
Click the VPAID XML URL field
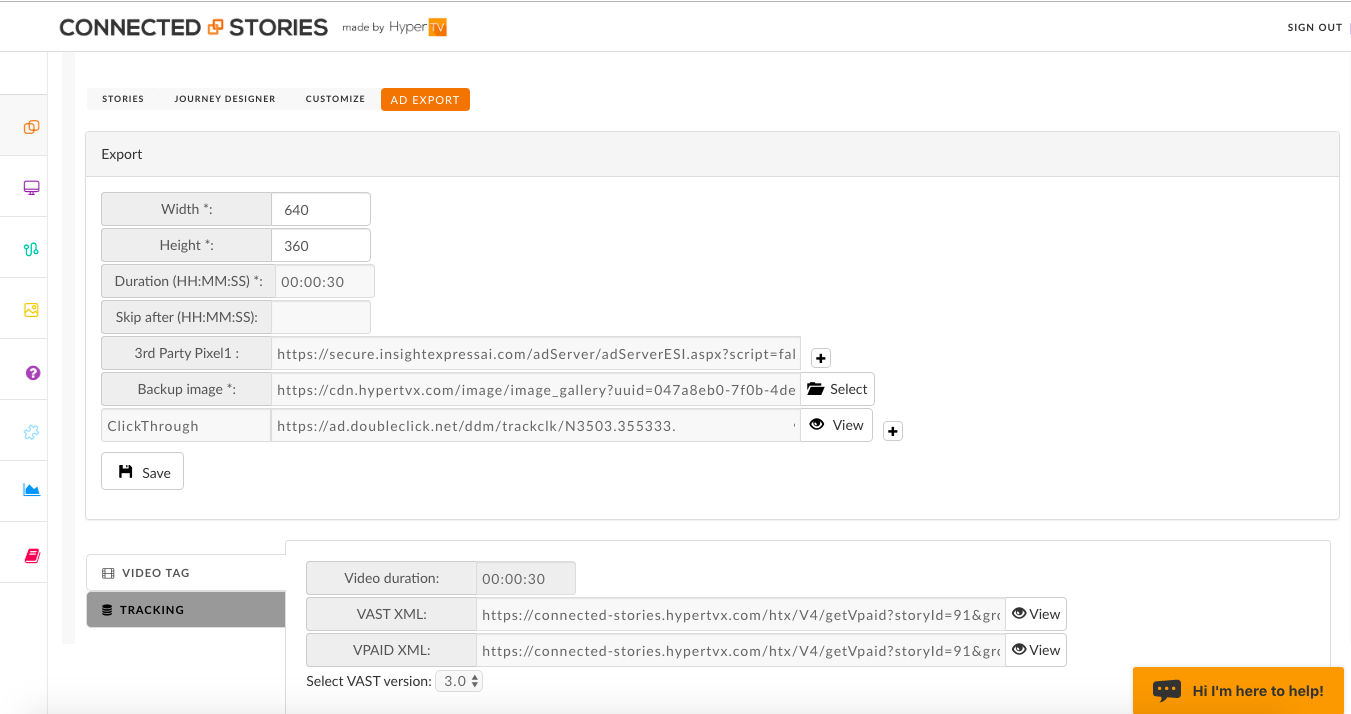pyautogui.click(x=741, y=650)
